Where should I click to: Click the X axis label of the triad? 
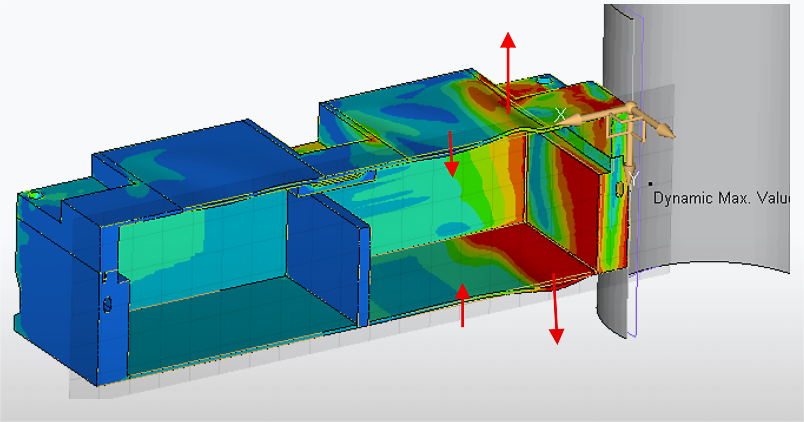click(560, 116)
